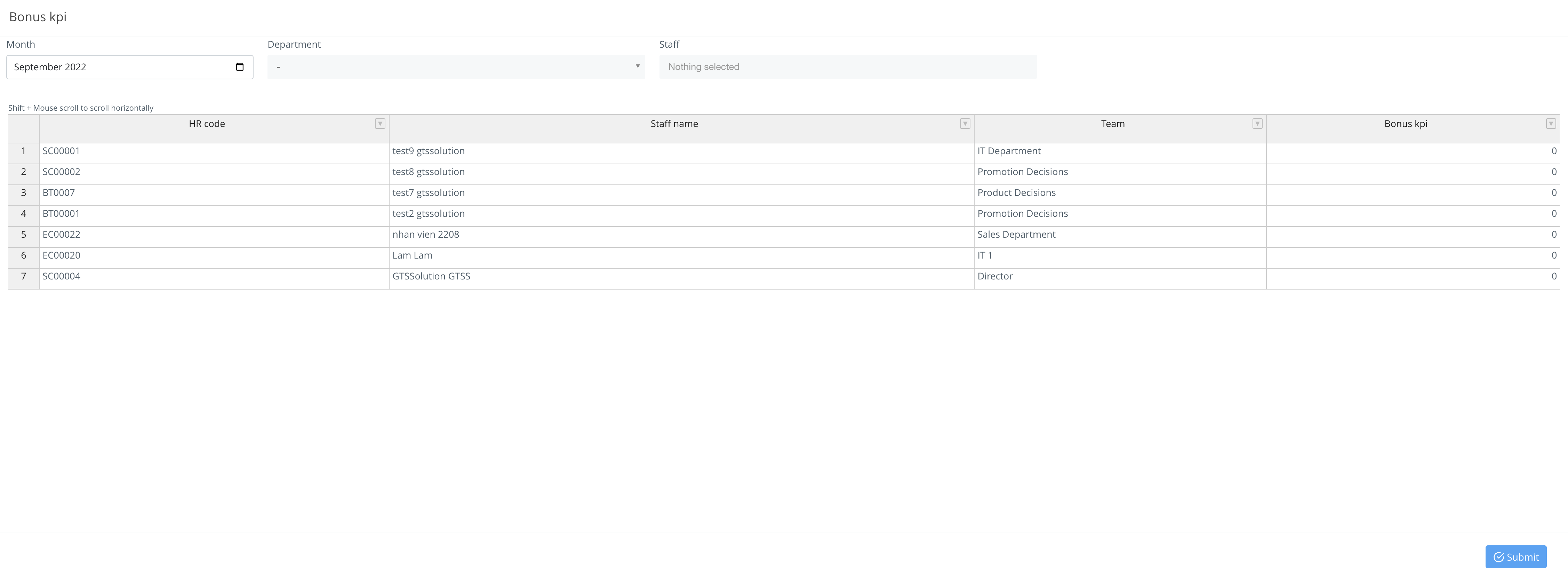This screenshot has height=577, width=1568.
Task: Click the cell containing GTSSolution GTSS
Action: 432,277
